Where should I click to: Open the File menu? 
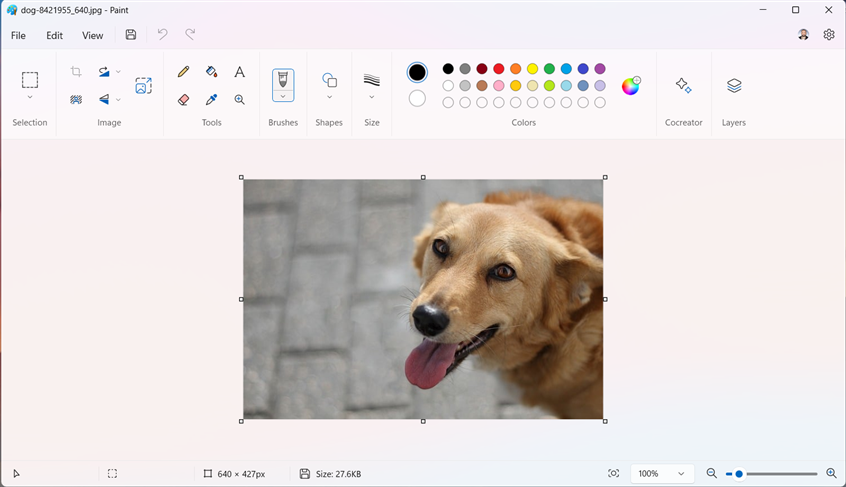18,35
